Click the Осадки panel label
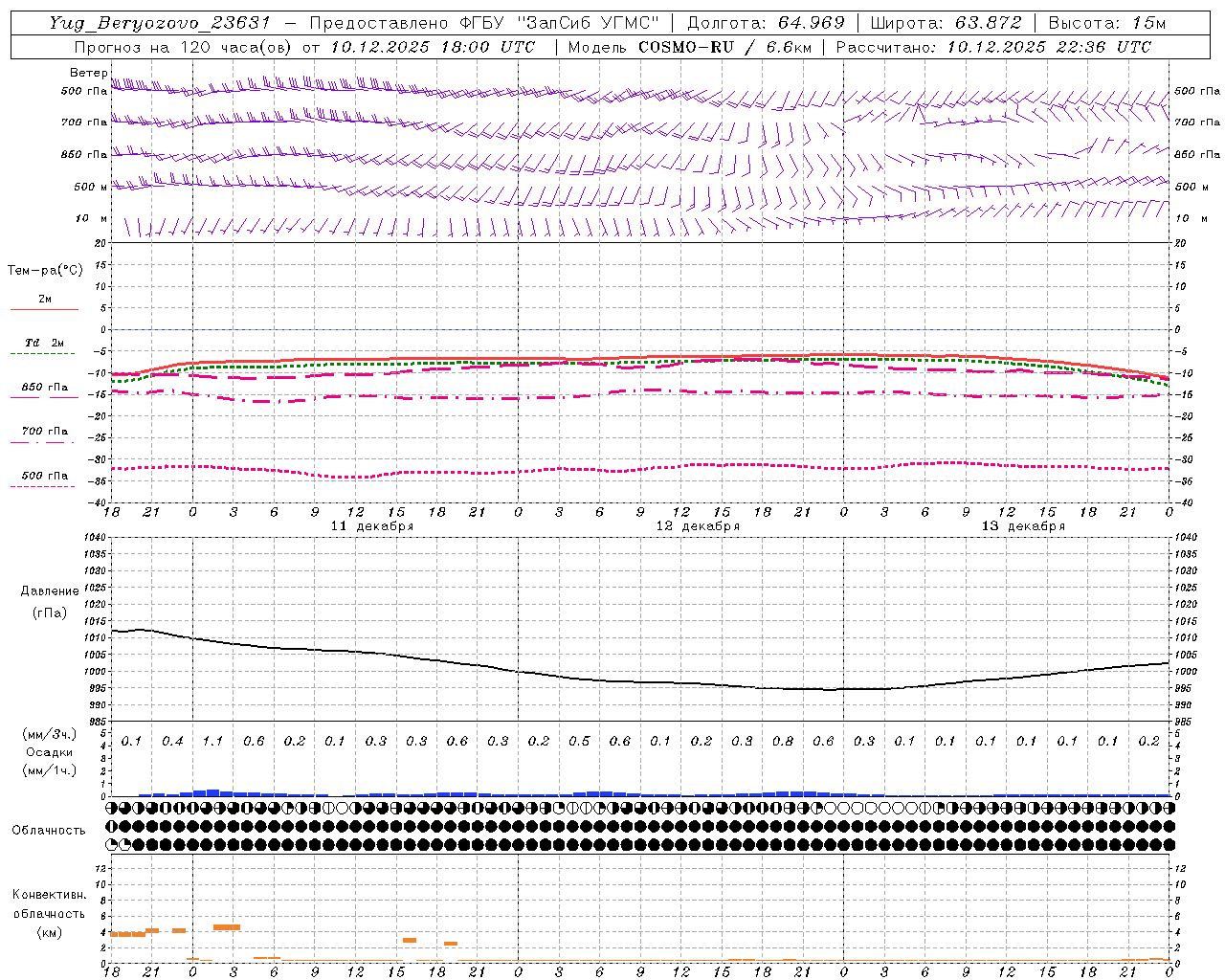 [x=50, y=752]
